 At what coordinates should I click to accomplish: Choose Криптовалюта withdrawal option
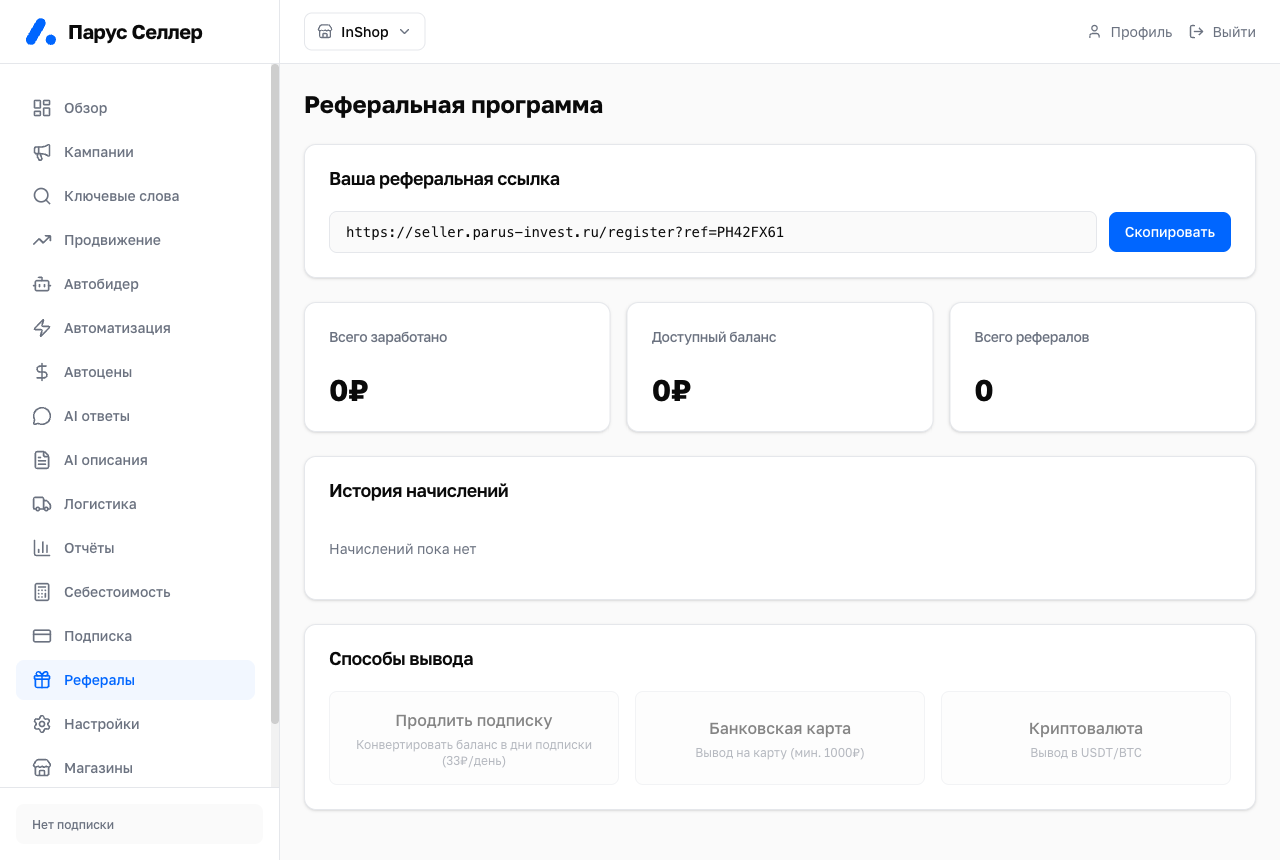tap(1086, 738)
